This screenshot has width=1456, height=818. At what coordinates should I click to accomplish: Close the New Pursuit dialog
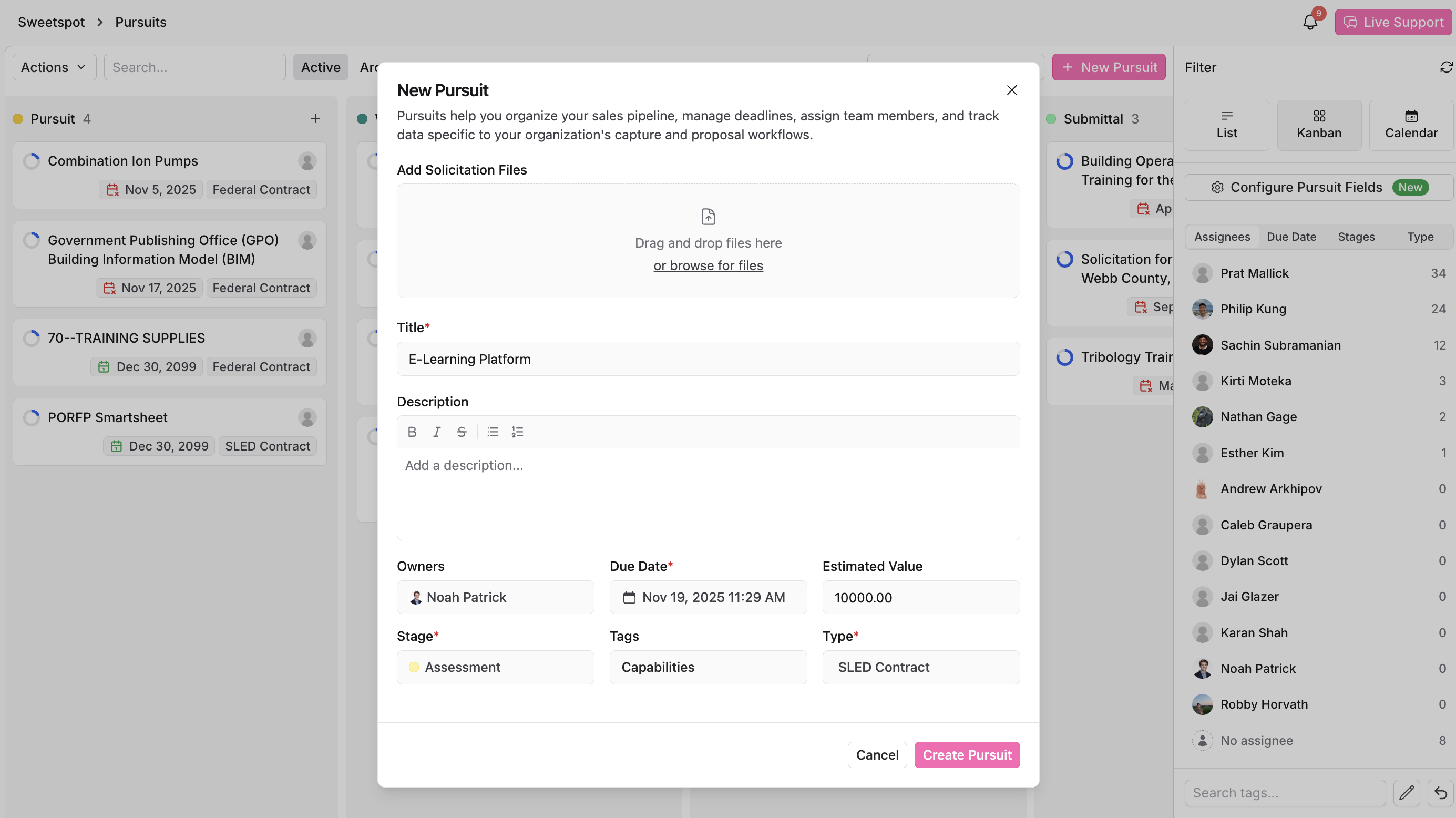coord(1012,90)
